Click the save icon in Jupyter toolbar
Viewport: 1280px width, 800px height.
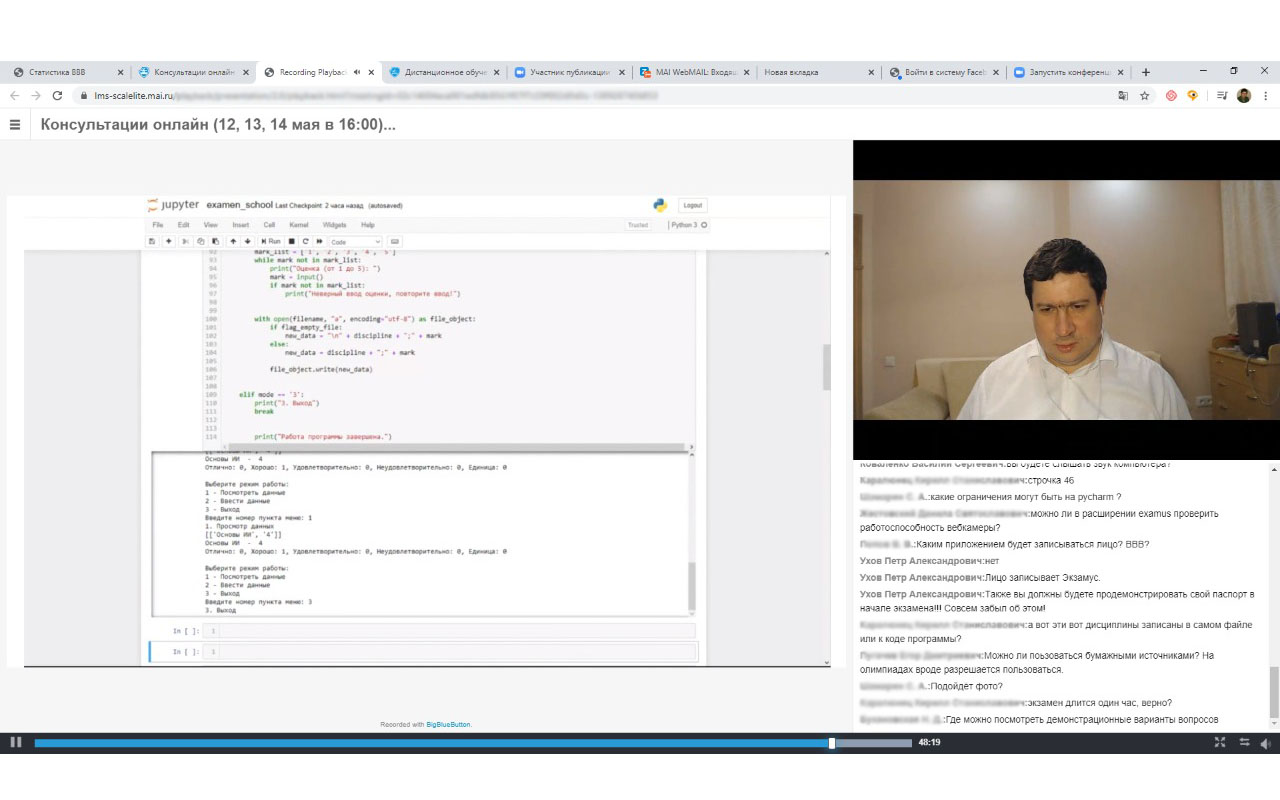pos(152,241)
